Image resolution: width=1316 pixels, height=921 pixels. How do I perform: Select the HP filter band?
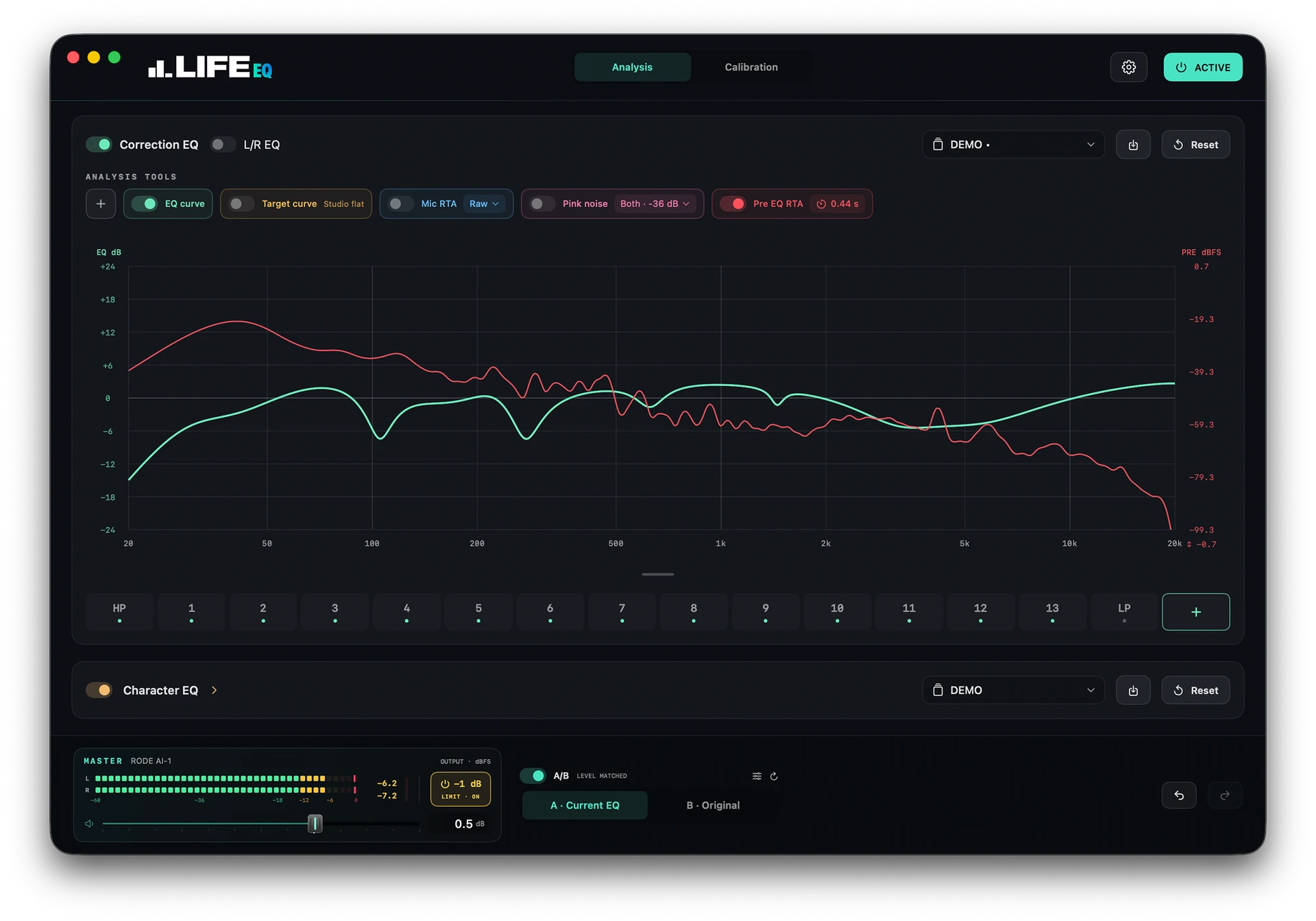(119, 612)
